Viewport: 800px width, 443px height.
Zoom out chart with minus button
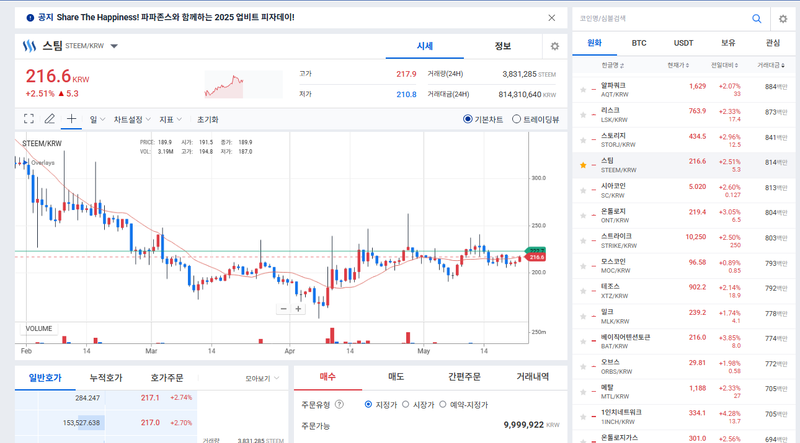(284, 309)
